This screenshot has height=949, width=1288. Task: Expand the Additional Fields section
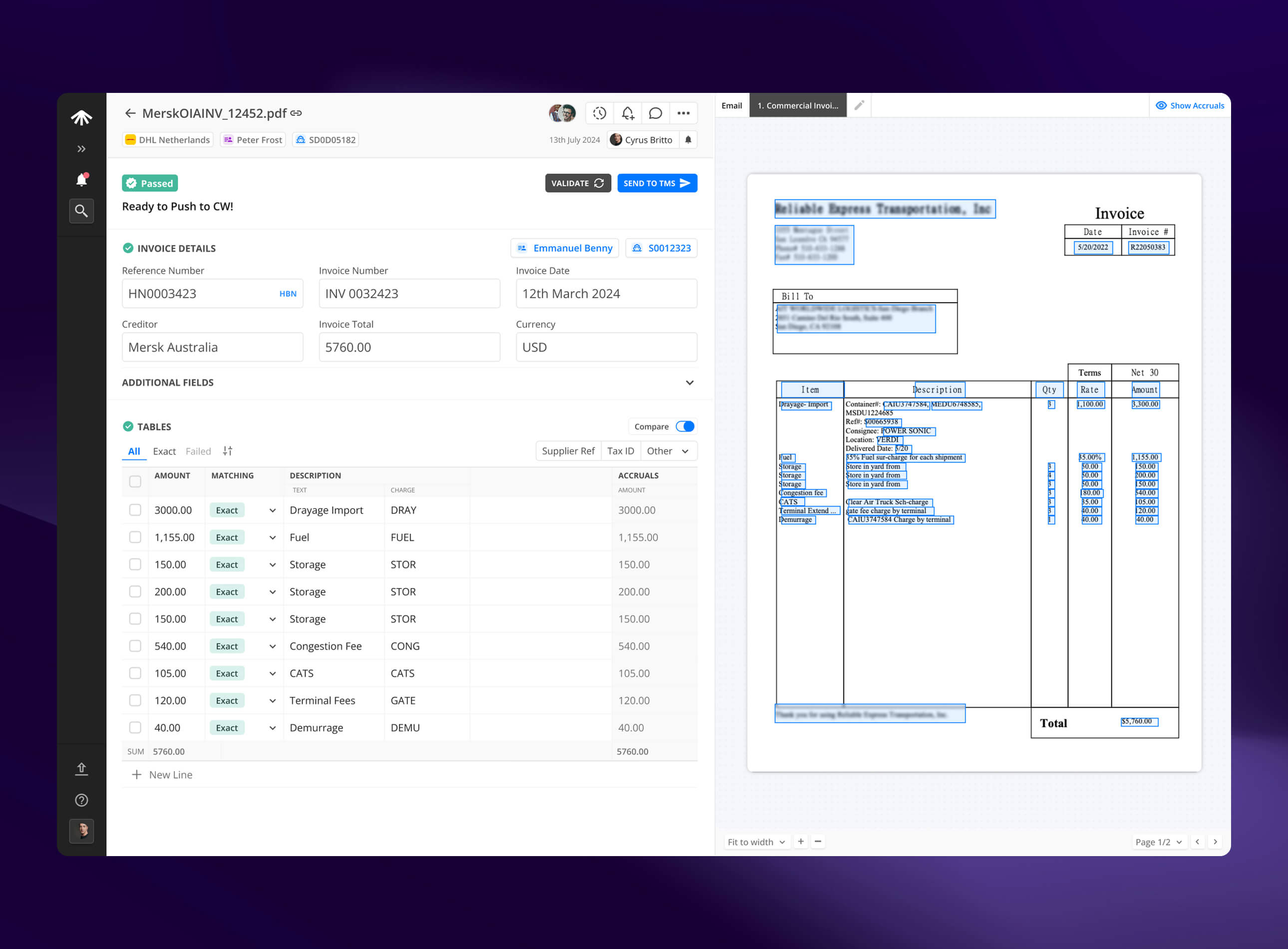click(x=689, y=383)
